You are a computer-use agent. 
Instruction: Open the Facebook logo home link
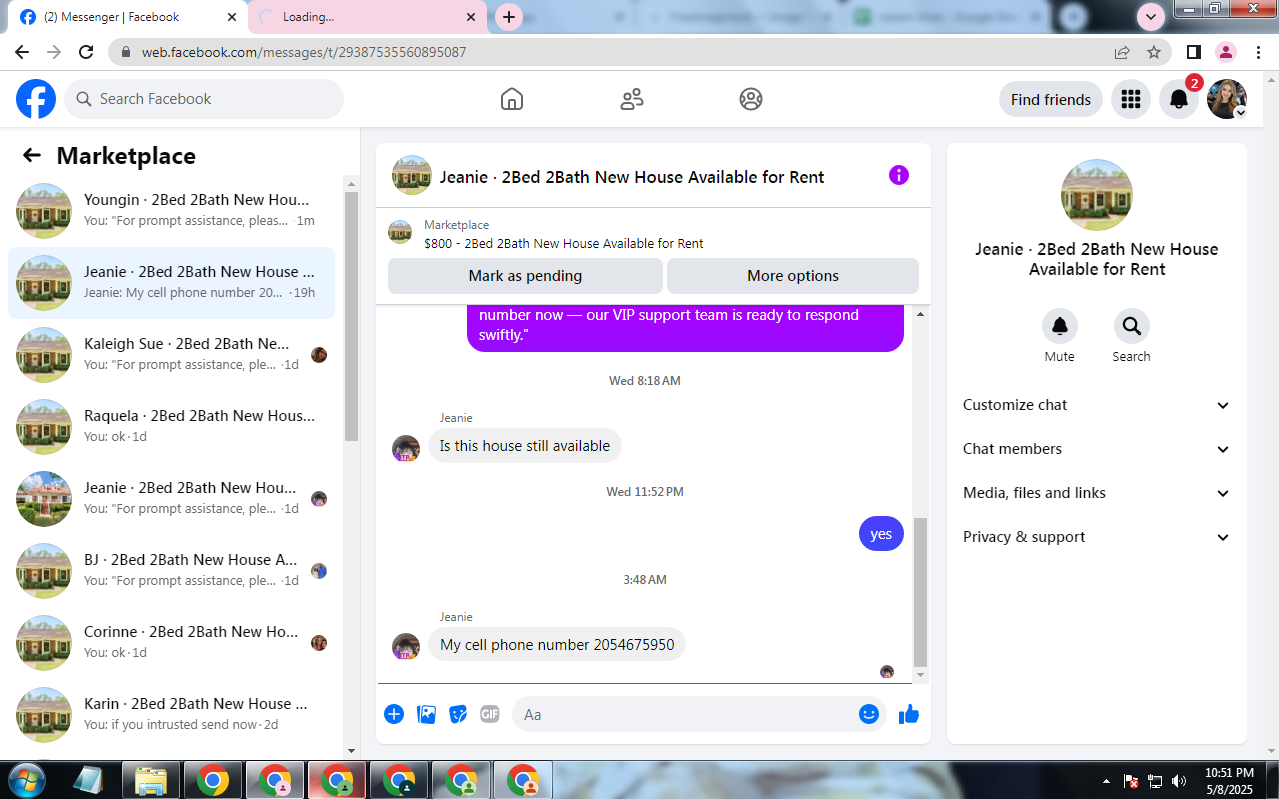click(36, 99)
